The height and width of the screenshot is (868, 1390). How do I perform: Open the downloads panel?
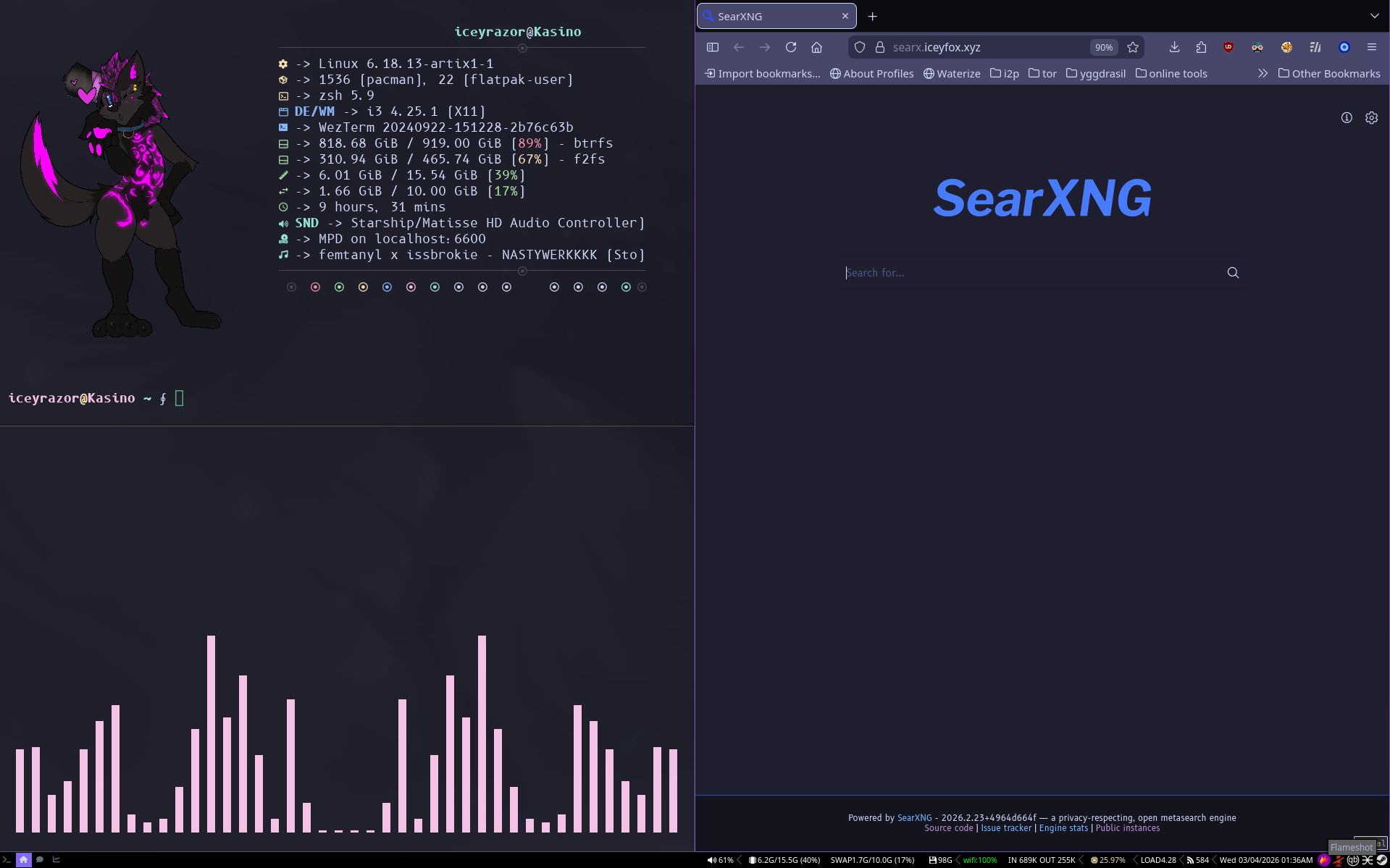click(x=1174, y=47)
